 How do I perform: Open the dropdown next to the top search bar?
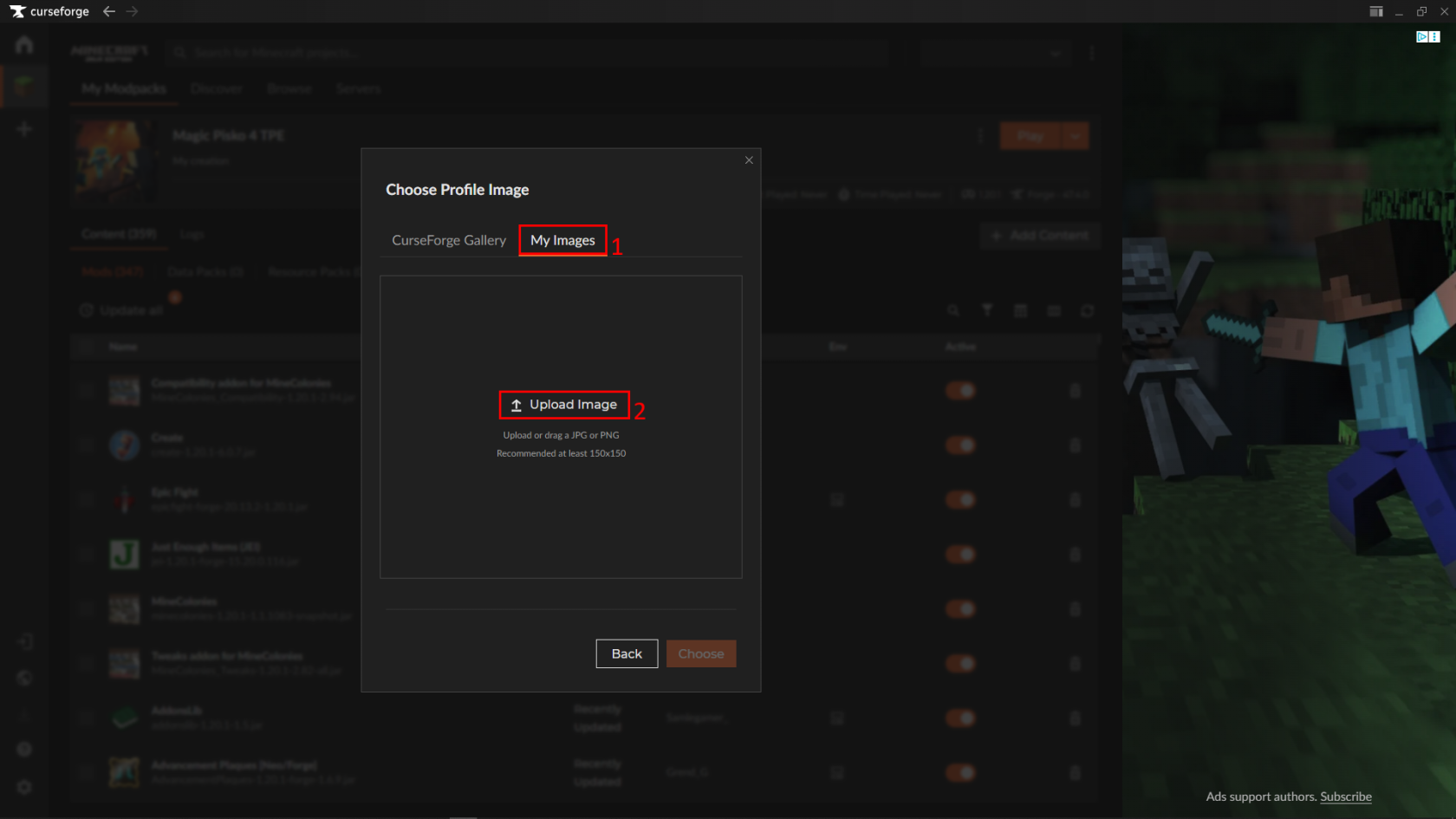tap(1056, 53)
